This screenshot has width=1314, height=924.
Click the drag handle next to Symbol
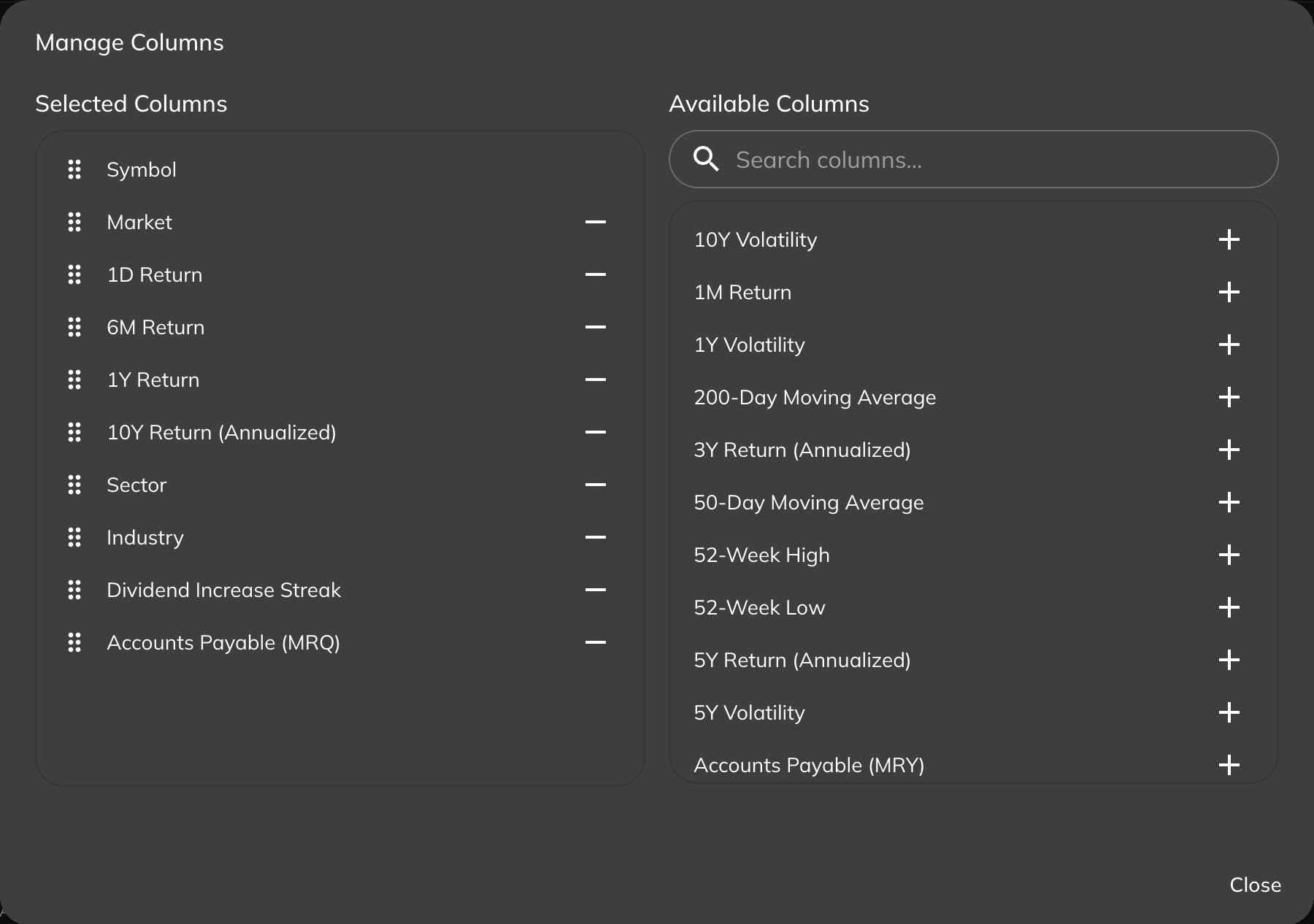coord(74,170)
